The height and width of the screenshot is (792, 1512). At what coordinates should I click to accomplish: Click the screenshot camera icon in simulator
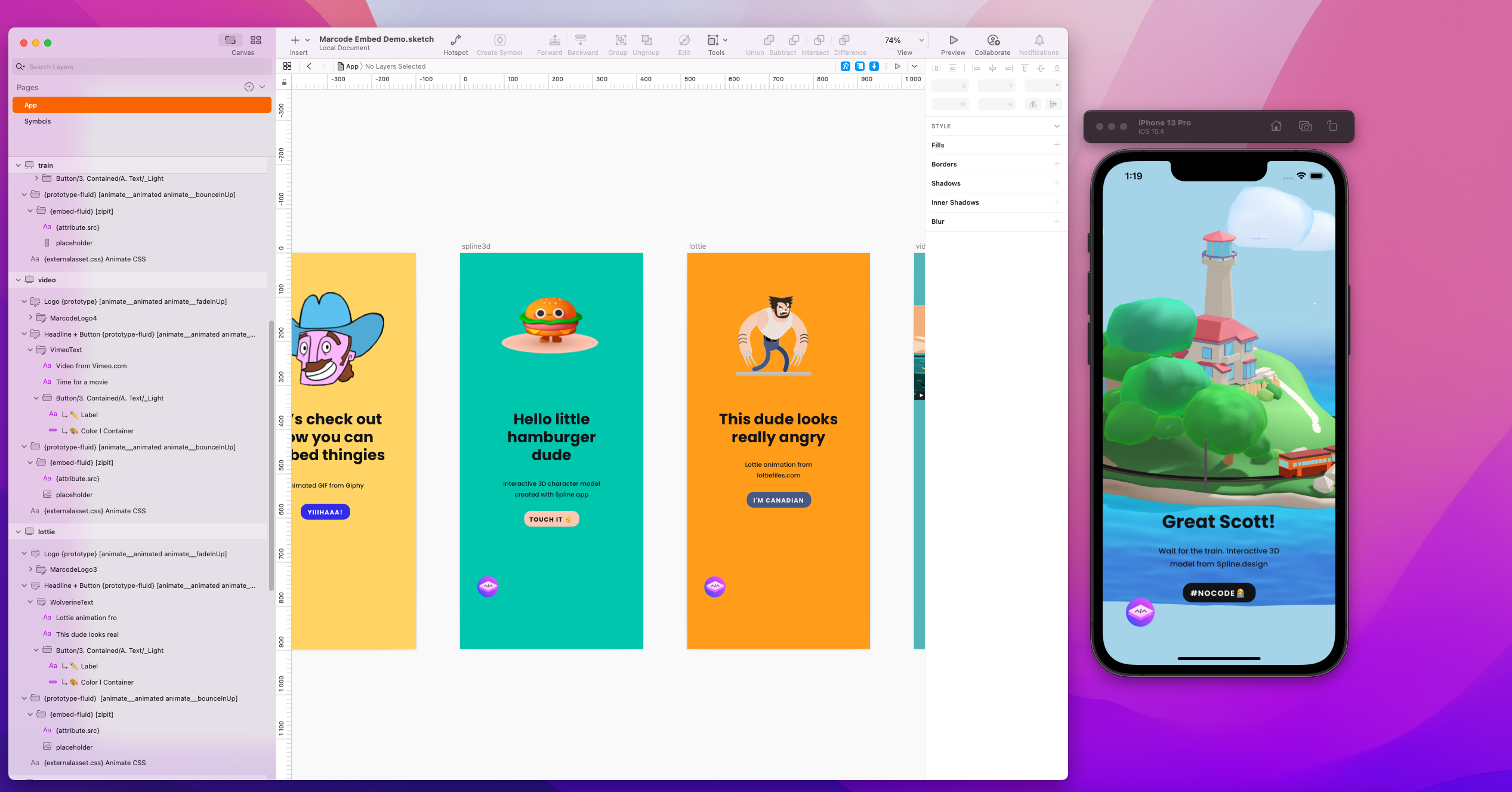click(1305, 126)
